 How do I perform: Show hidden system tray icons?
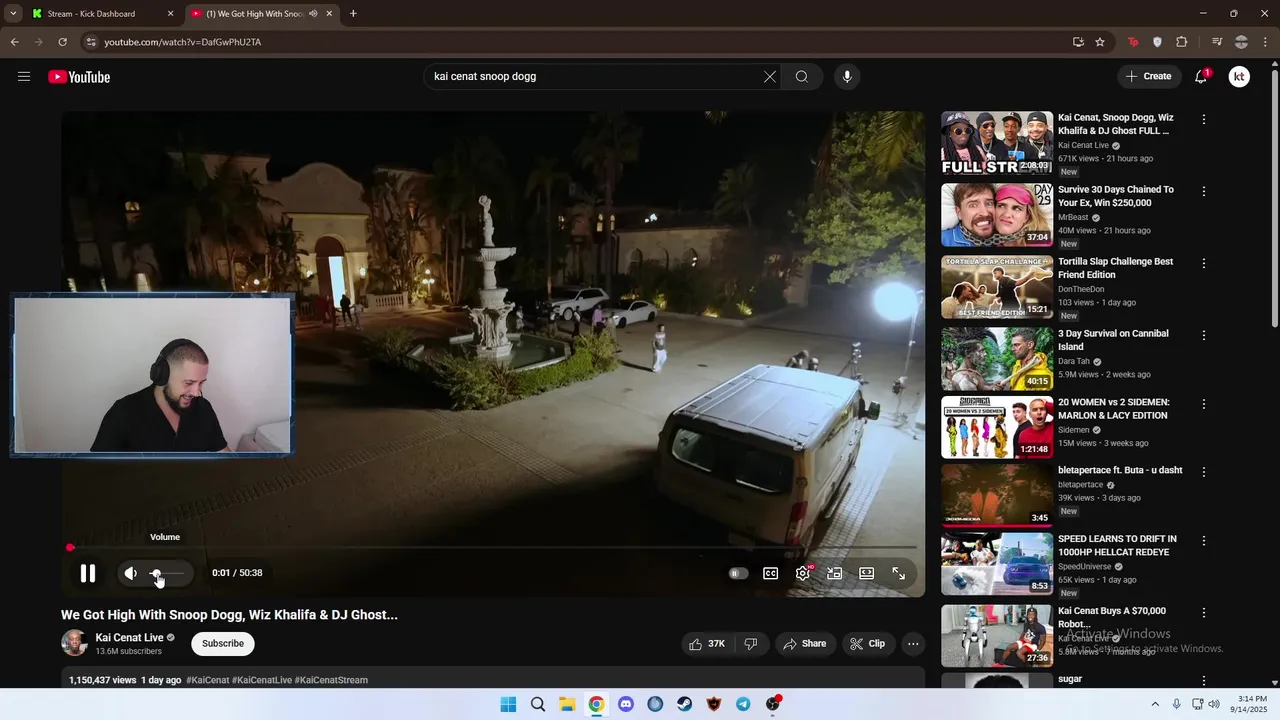[x=1155, y=704]
